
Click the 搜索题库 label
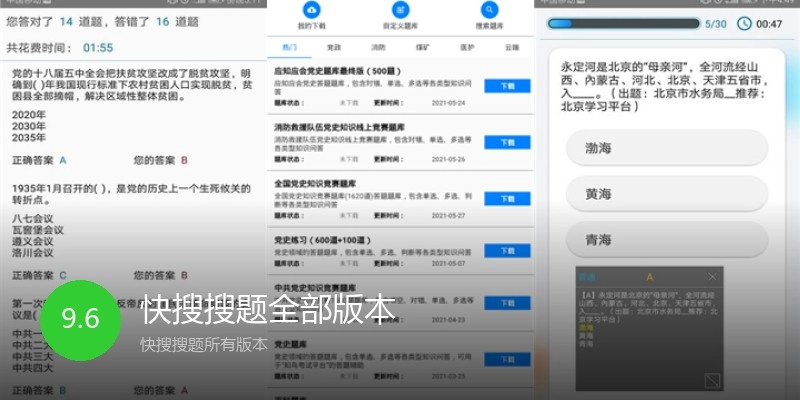490,26
